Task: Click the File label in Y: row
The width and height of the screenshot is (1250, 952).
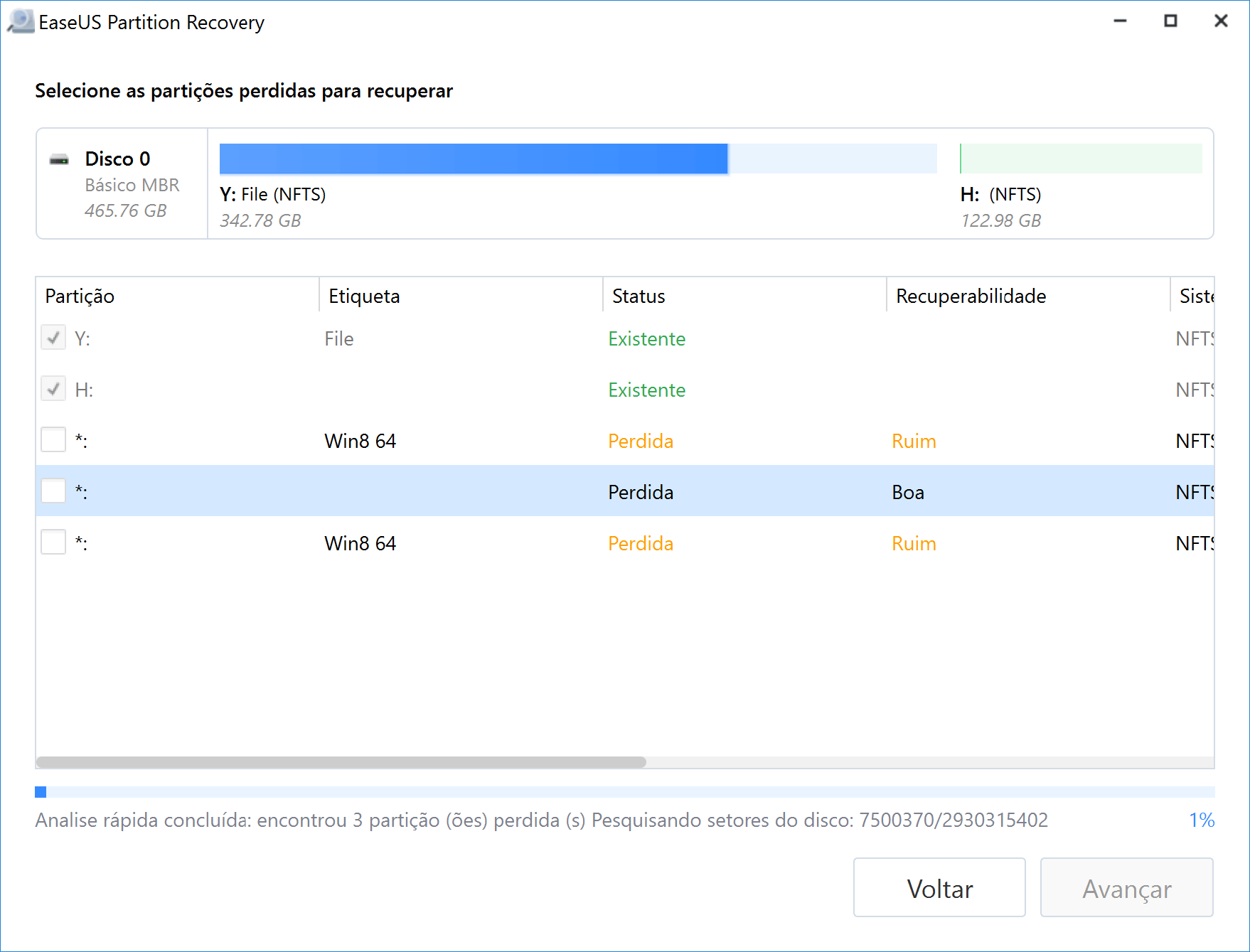Action: coord(338,338)
